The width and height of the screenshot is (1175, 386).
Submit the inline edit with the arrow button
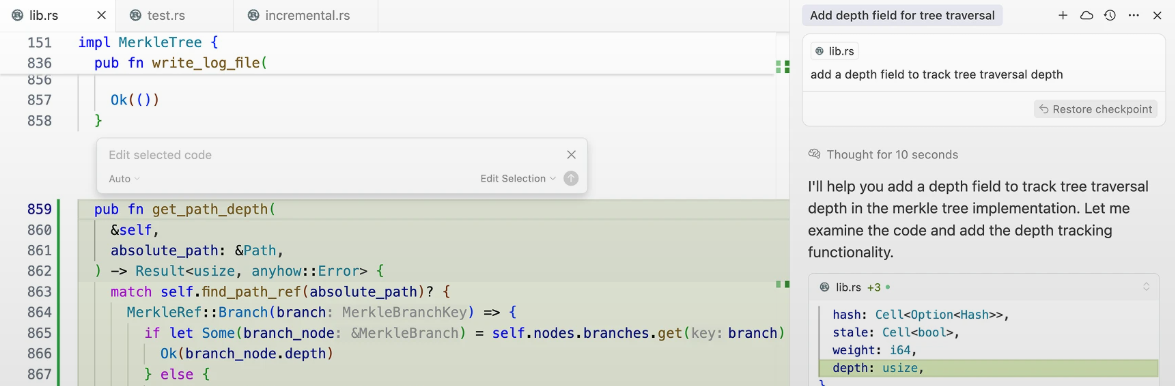pyautogui.click(x=571, y=178)
